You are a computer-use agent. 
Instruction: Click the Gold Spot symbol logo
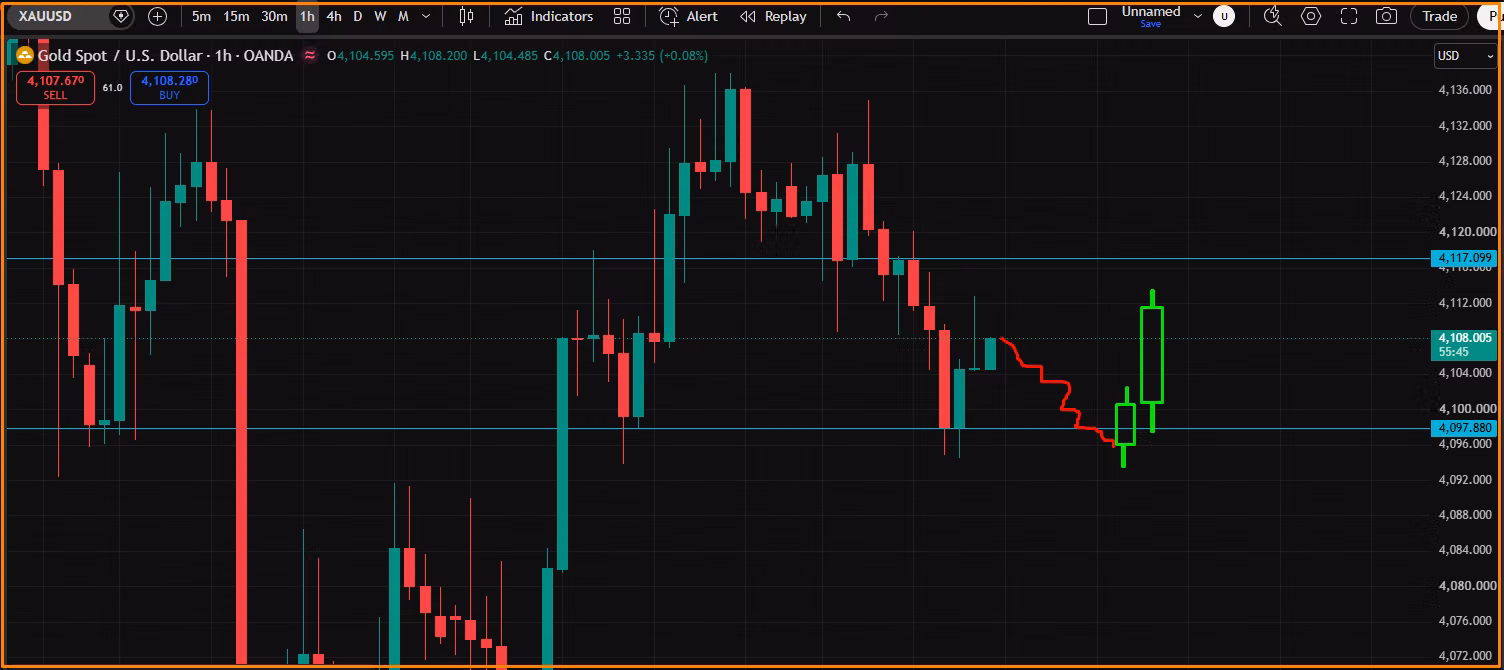click(25, 55)
